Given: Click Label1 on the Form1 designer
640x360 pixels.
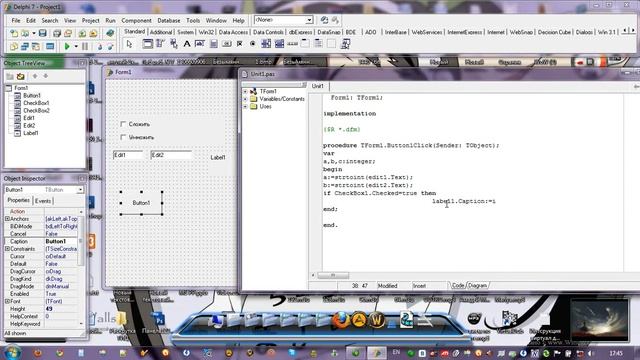Looking at the screenshot, I should (x=218, y=157).
